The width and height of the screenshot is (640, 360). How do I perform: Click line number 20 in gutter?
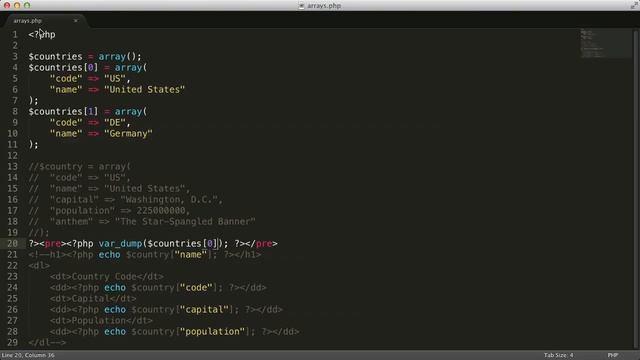(12, 244)
